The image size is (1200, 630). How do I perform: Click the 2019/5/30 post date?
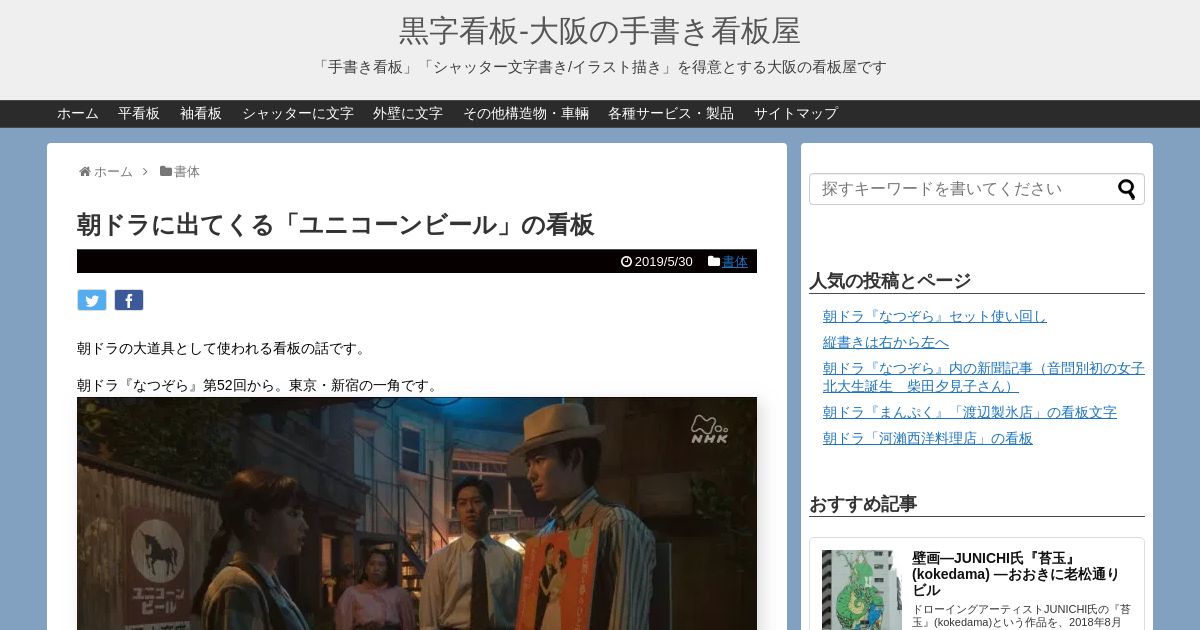pyautogui.click(x=664, y=262)
